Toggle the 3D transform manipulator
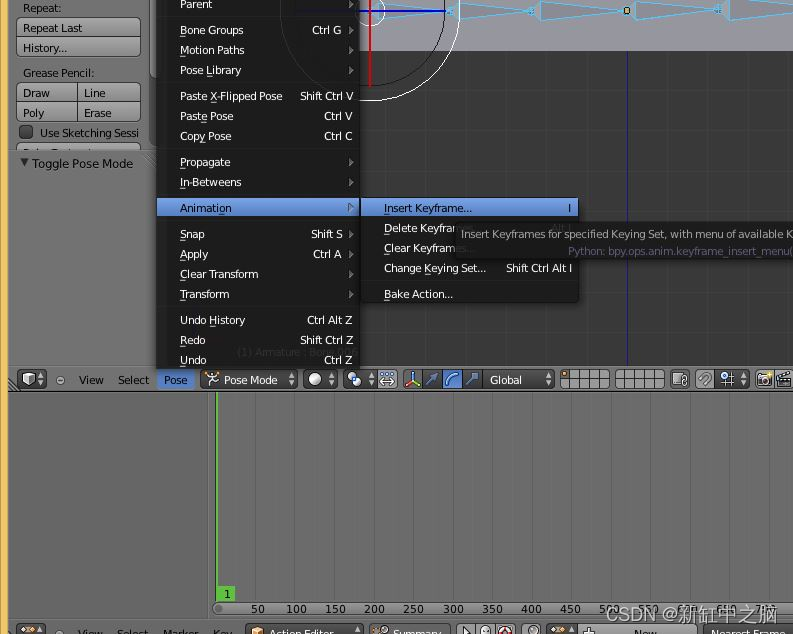The width and height of the screenshot is (793, 634). click(413, 379)
